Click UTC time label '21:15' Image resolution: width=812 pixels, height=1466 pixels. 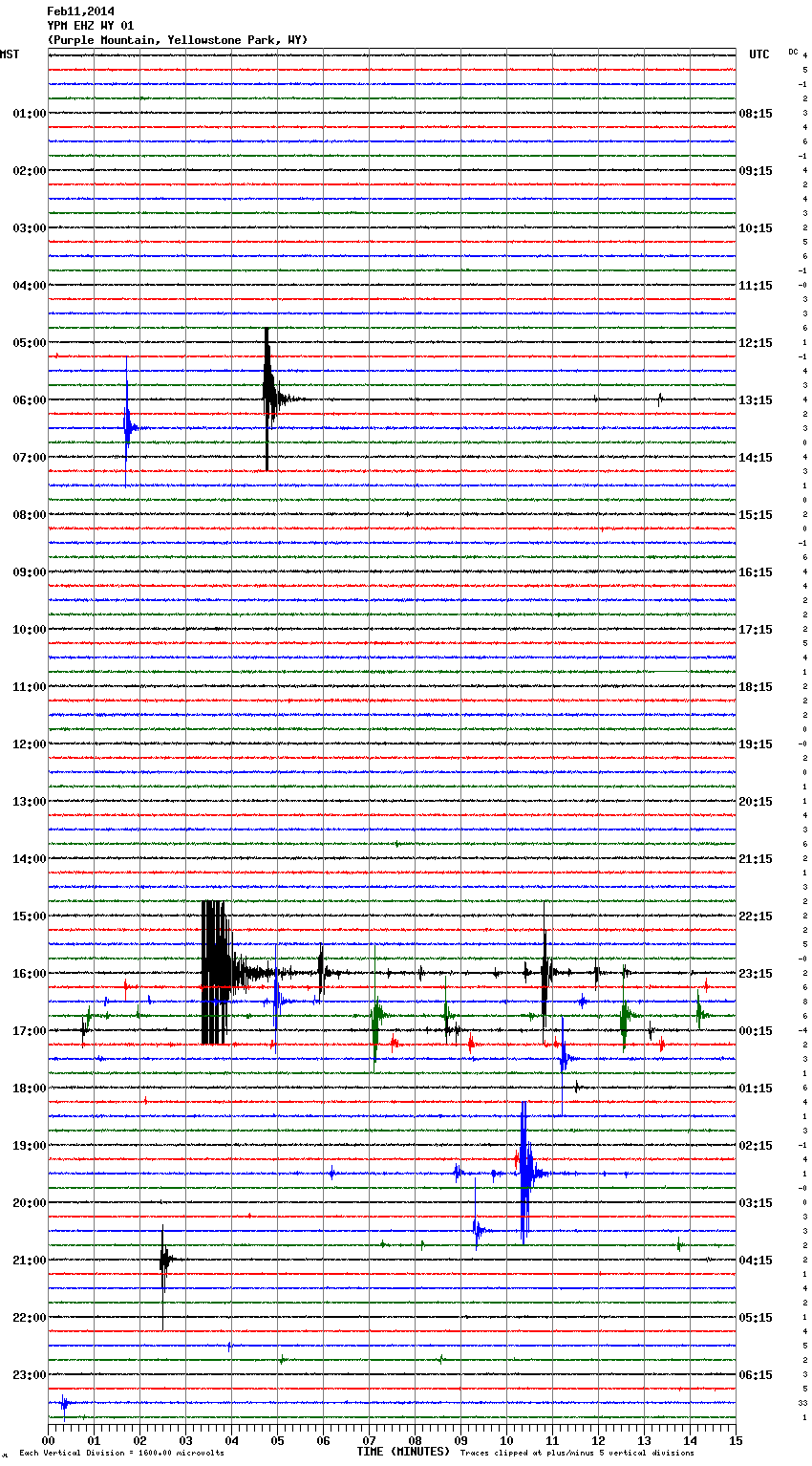coord(756,859)
